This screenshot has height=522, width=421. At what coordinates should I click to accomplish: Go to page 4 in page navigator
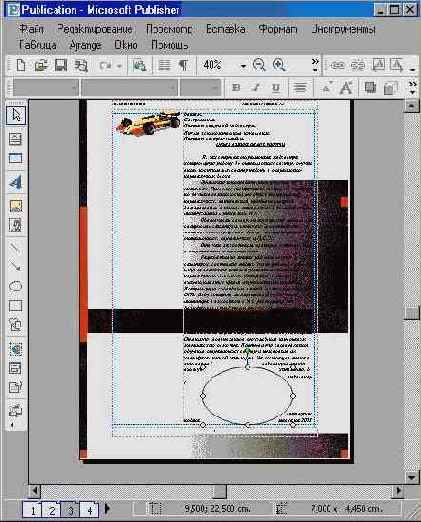(x=89, y=510)
